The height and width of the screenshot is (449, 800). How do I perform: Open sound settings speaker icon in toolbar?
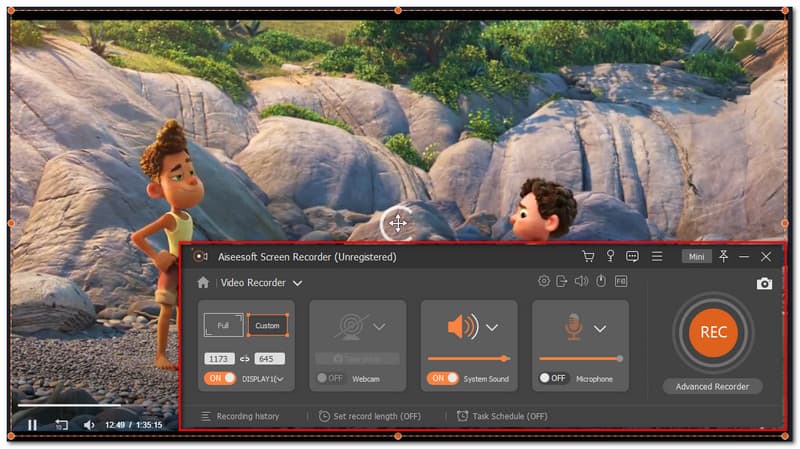point(581,281)
